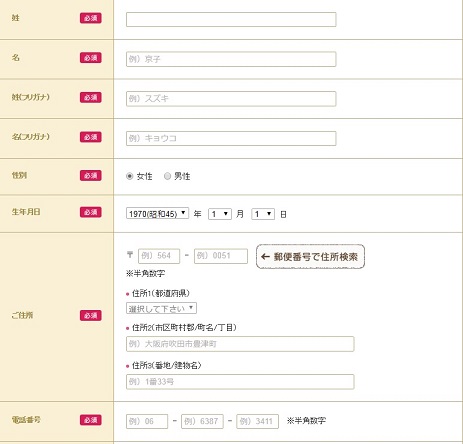Click the phone area code field 06
This screenshot has height=444, width=463.
[x=147, y=421]
